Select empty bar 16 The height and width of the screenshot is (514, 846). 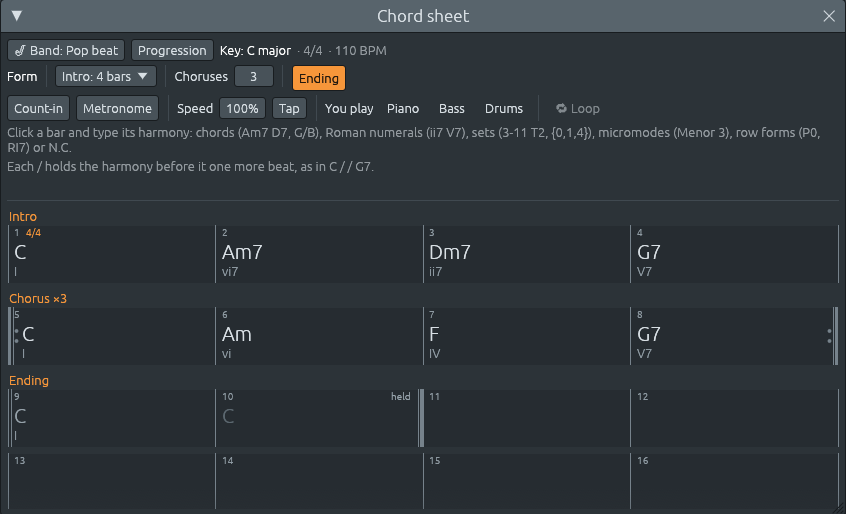point(734,481)
